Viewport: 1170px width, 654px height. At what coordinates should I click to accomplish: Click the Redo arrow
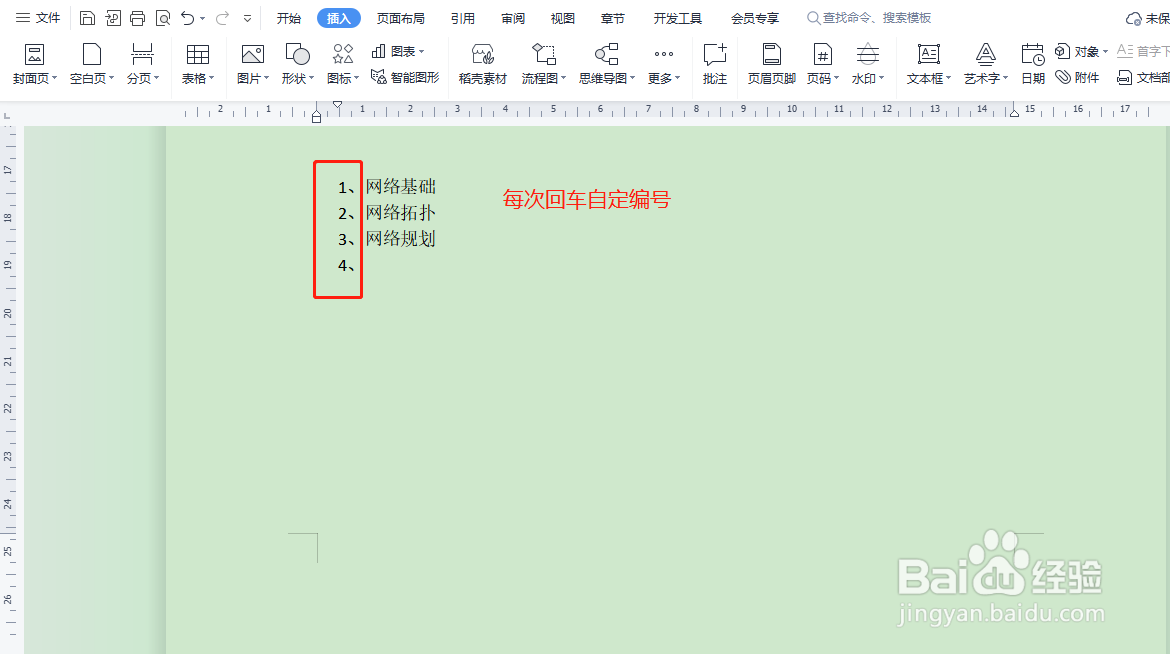[222, 18]
